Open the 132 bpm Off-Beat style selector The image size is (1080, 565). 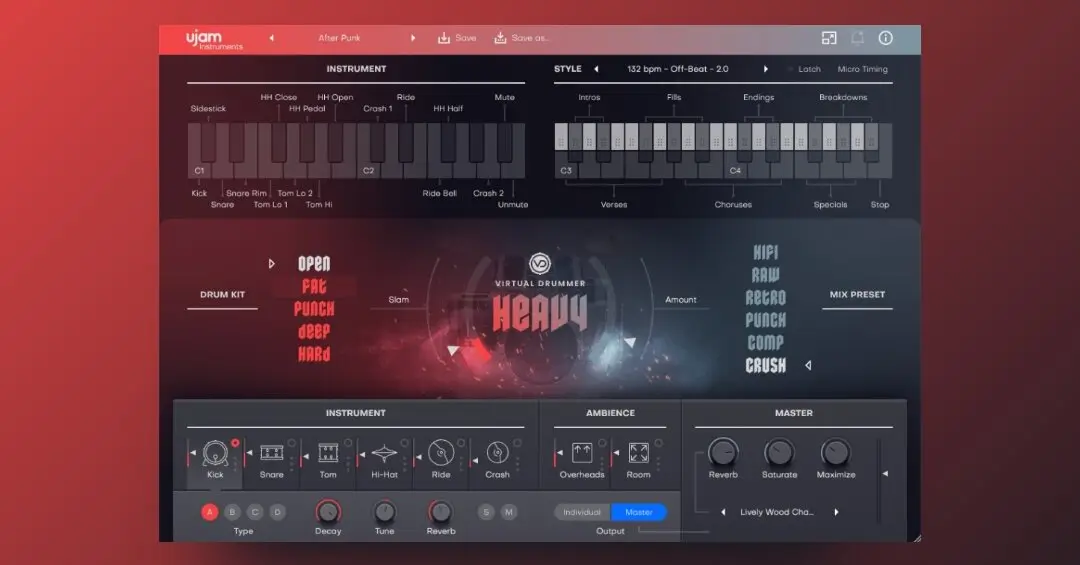(x=678, y=69)
